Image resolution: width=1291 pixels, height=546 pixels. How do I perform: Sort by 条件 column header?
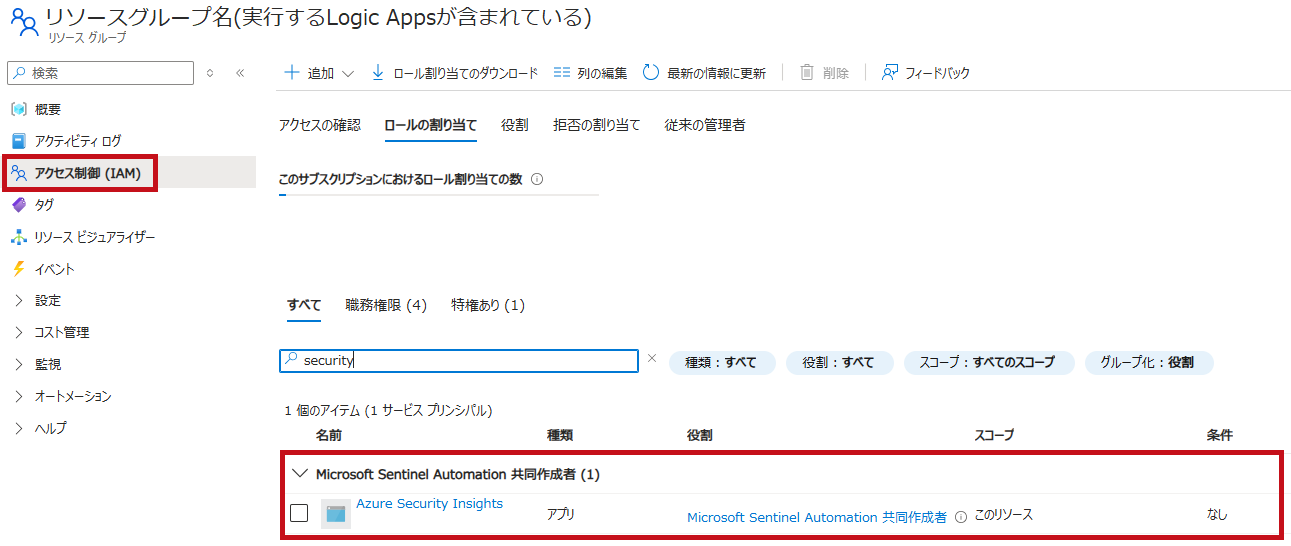pos(1220,435)
